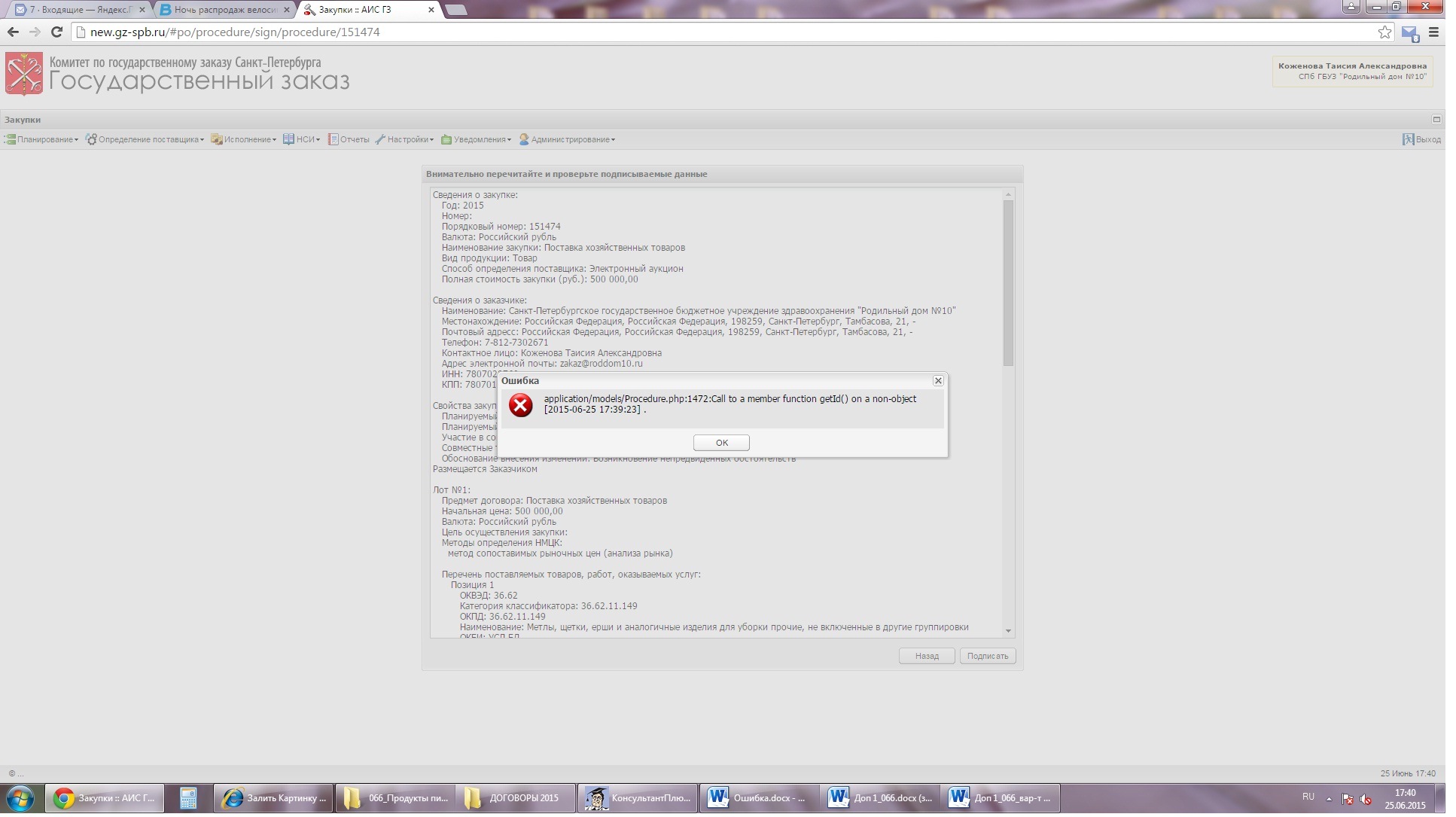Collapse the Закупки panel toggle
Screen dimensions: 1456x817
click(x=1436, y=119)
